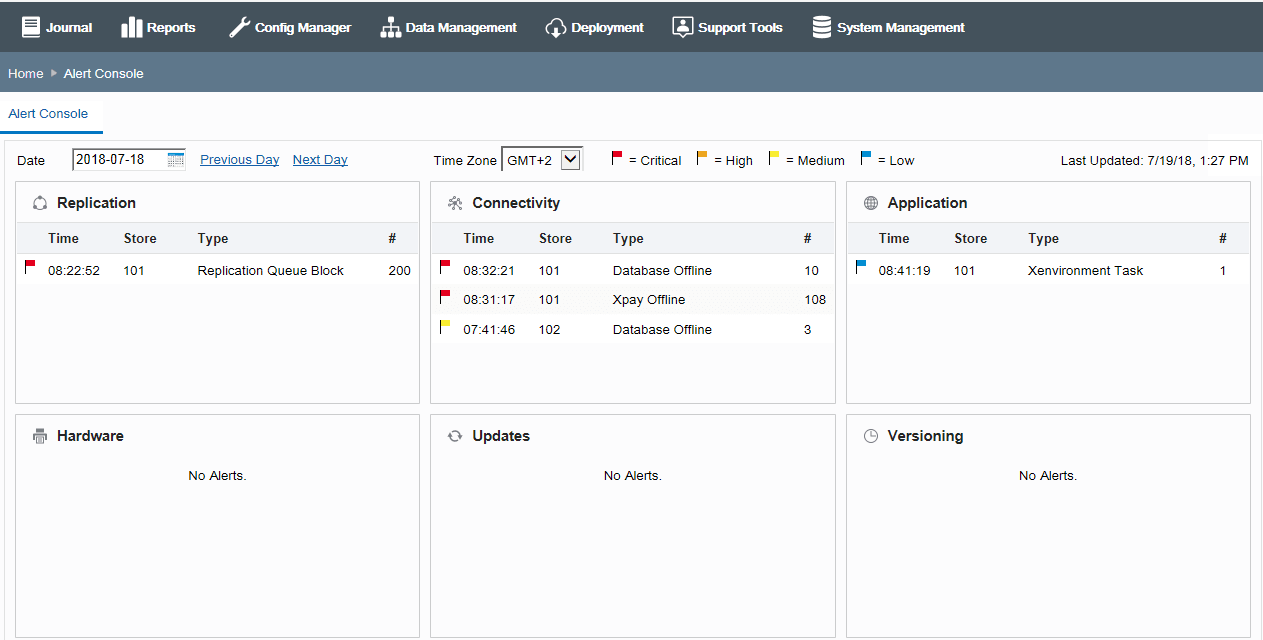Click the Config Manager wrench icon

(x=238, y=26)
